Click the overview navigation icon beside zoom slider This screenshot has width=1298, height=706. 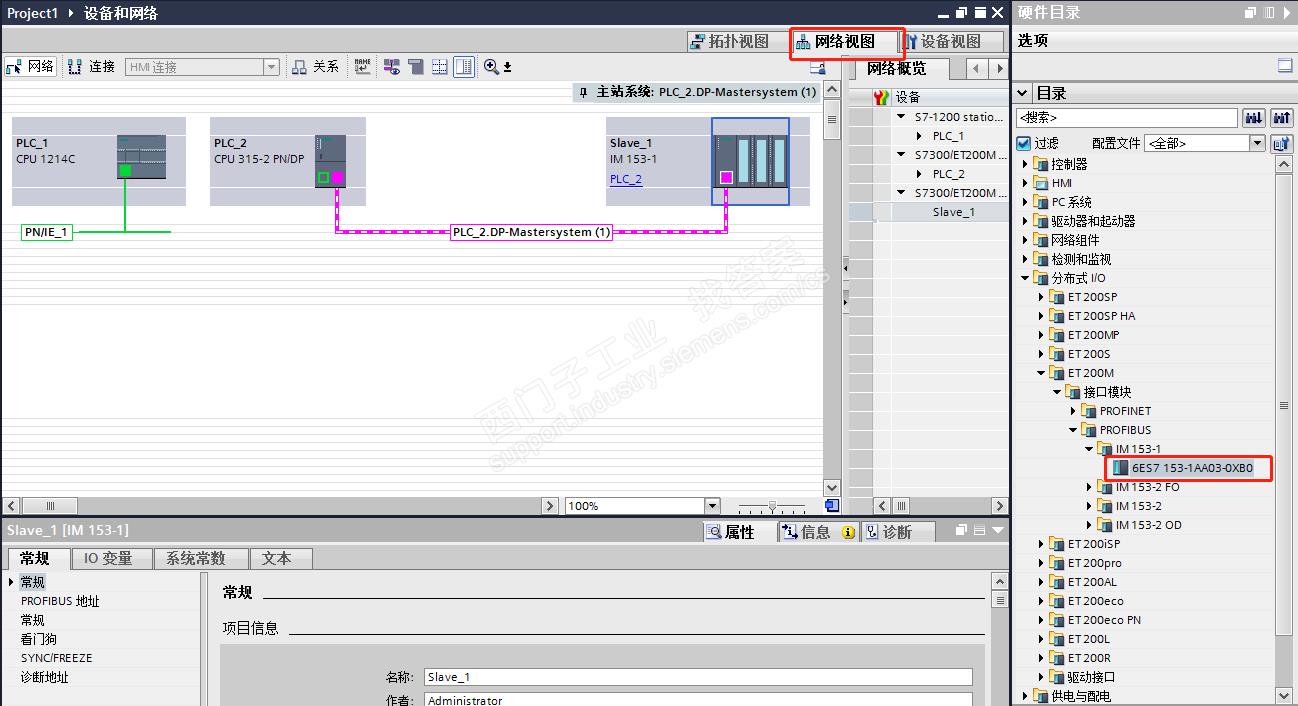click(x=832, y=506)
